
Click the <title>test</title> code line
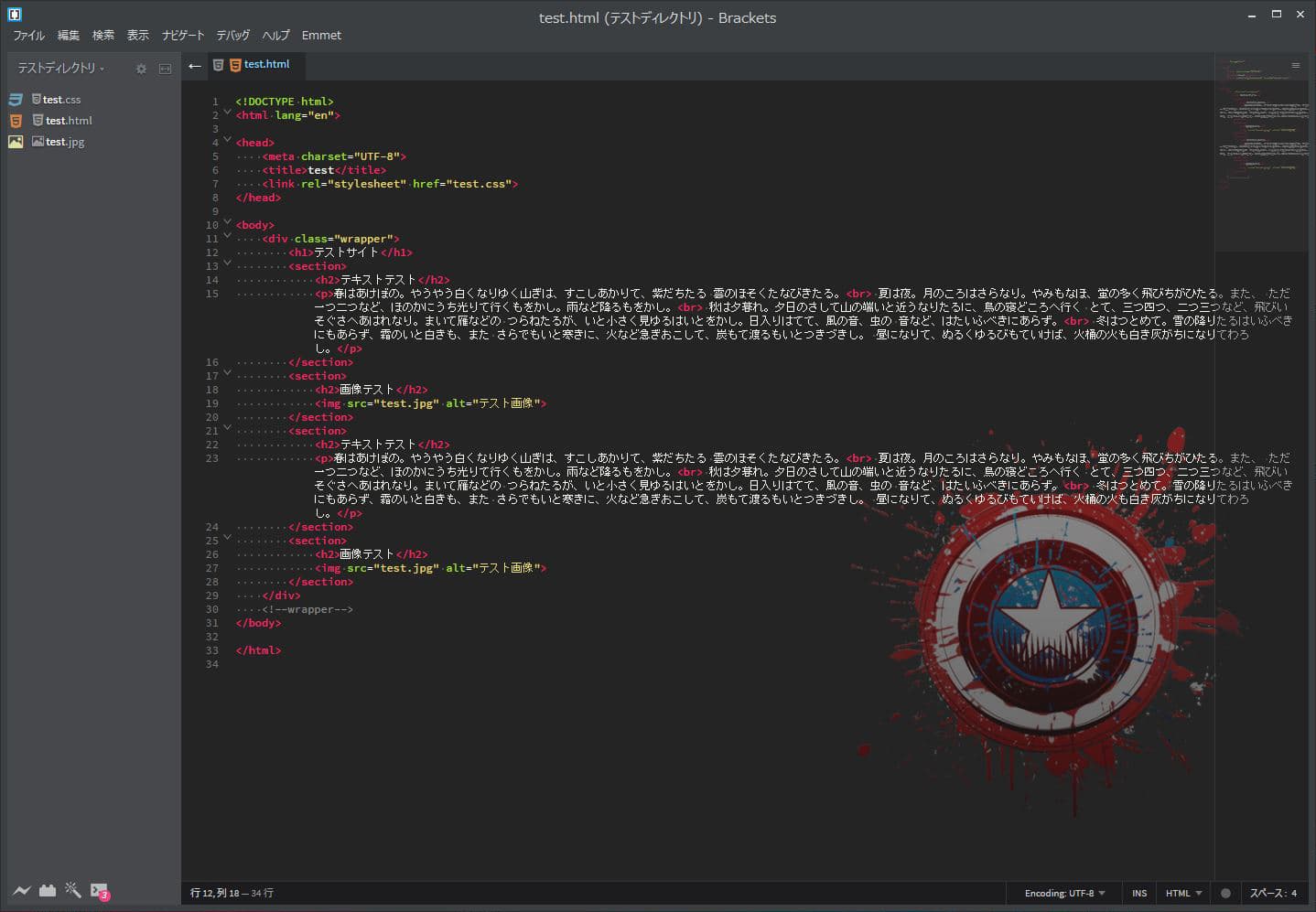[324, 170]
